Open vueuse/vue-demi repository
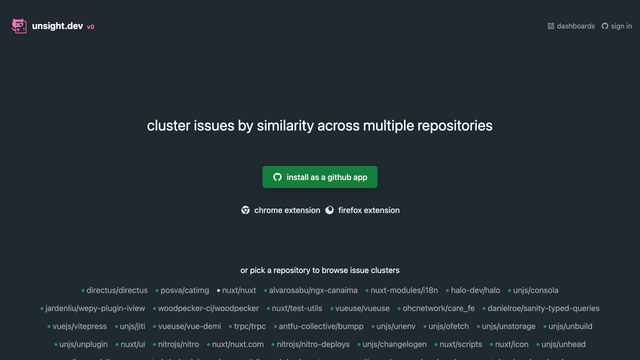The image size is (640, 360). click(x=189, y=326)
